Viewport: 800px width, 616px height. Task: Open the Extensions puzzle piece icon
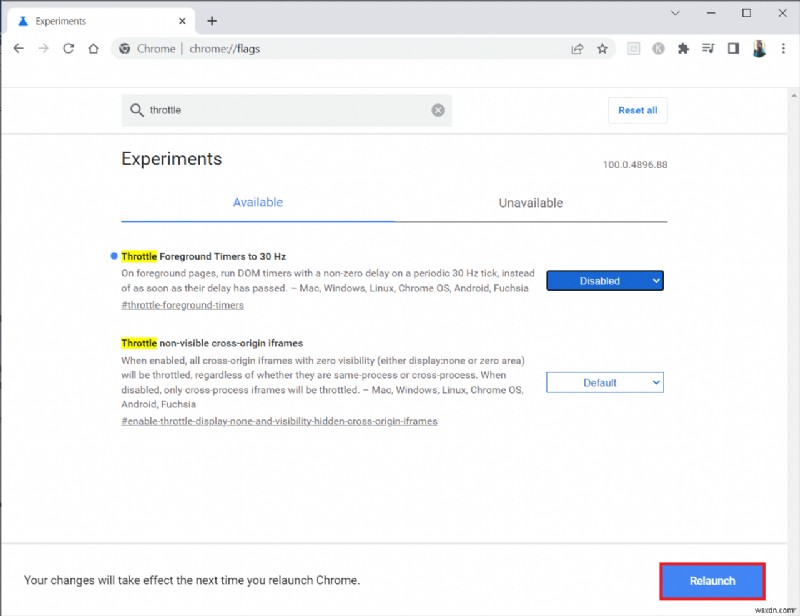click(x=685, y=48)
